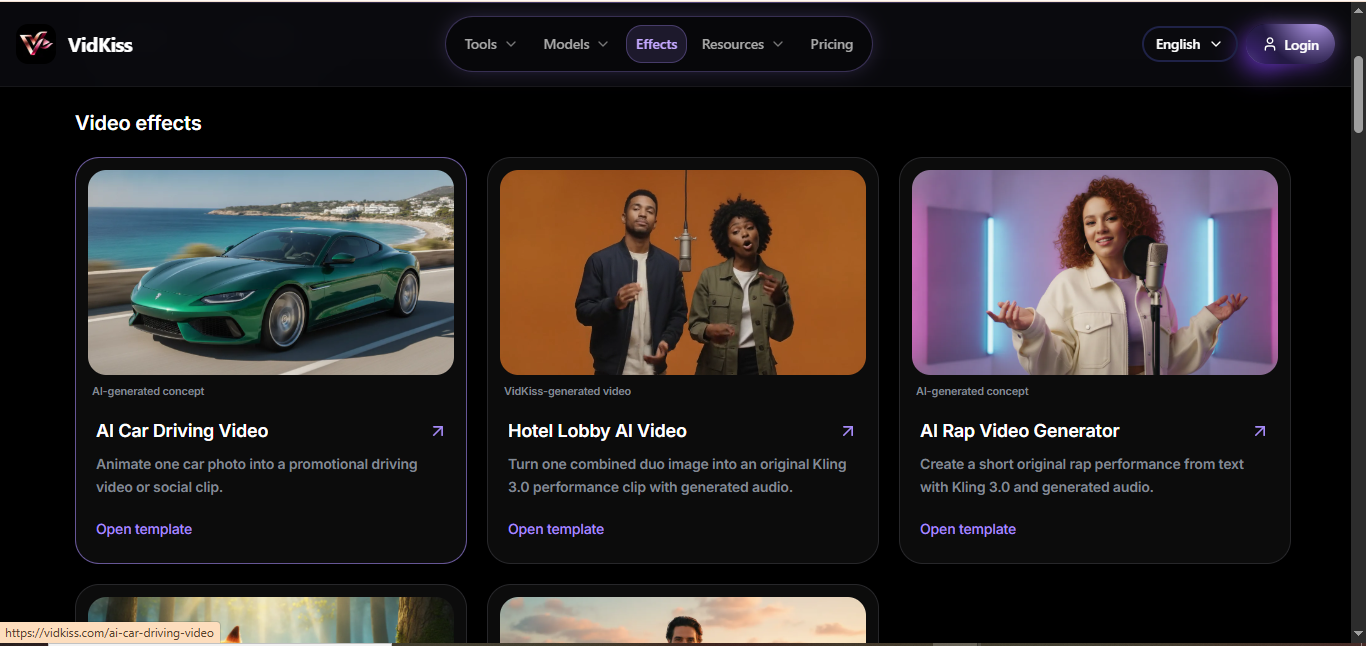Click the 'VidKiss-generated video' label

[567, 391]
